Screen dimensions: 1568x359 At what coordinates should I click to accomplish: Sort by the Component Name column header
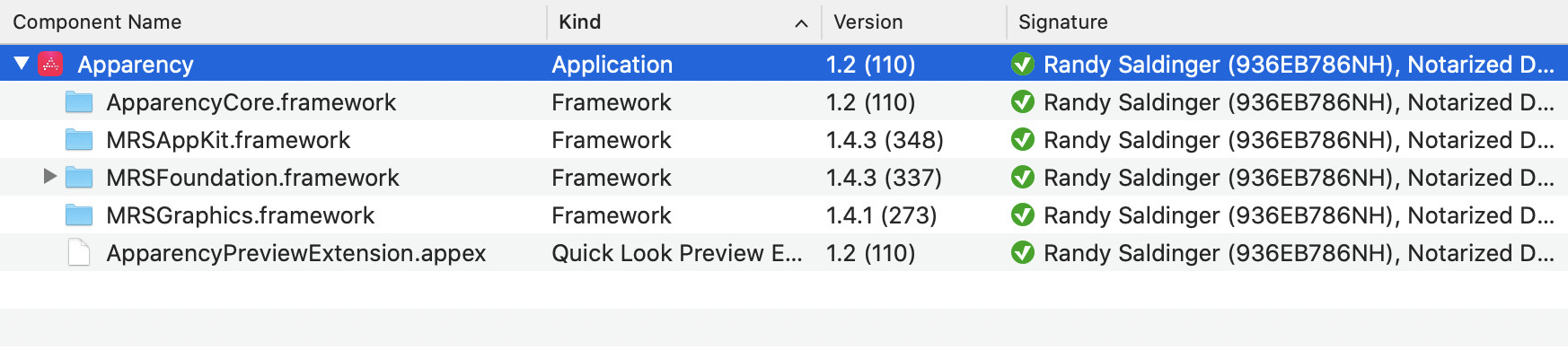click(x=97, y=22)
